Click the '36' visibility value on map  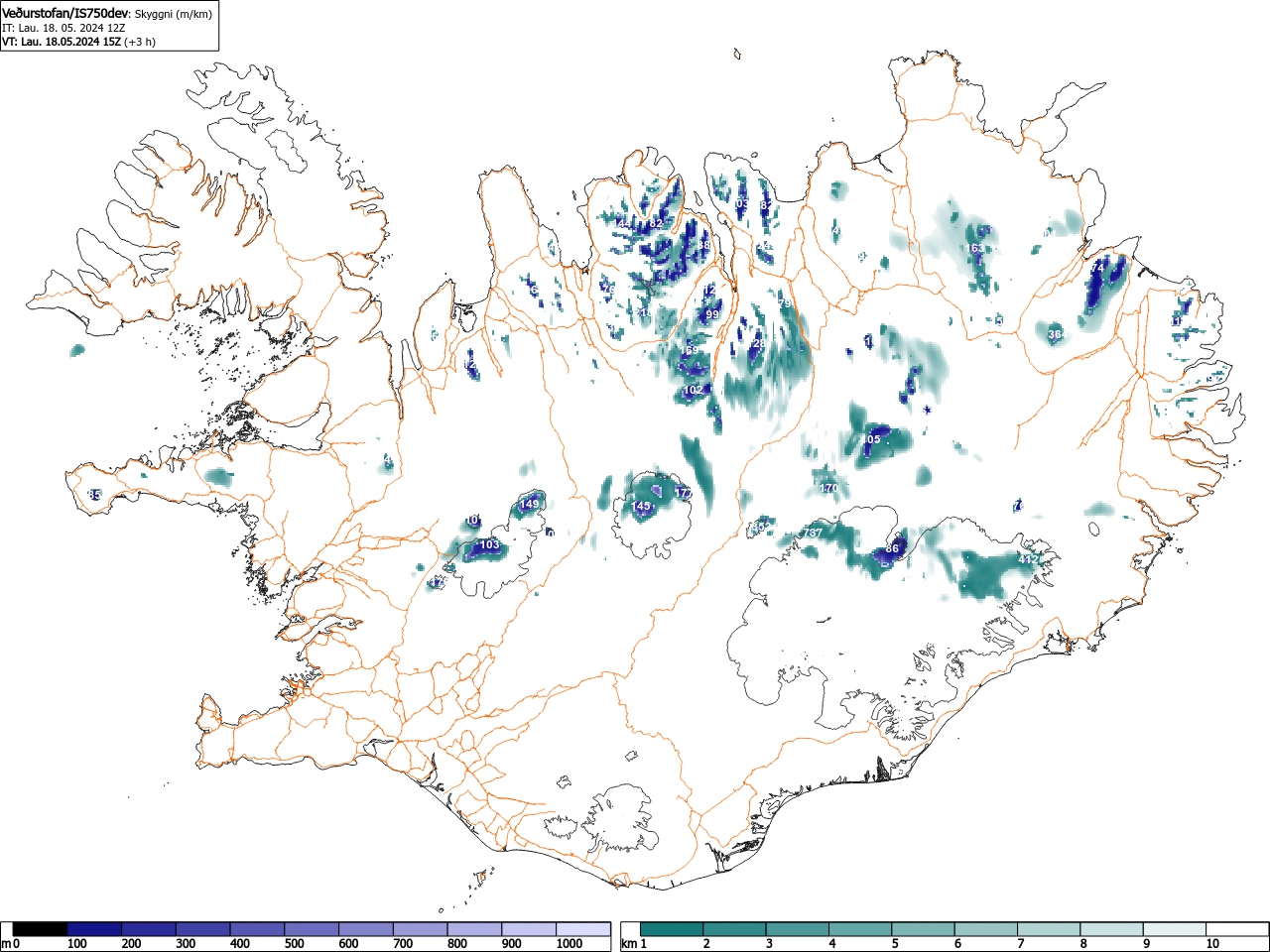[x=1055, y=334]
